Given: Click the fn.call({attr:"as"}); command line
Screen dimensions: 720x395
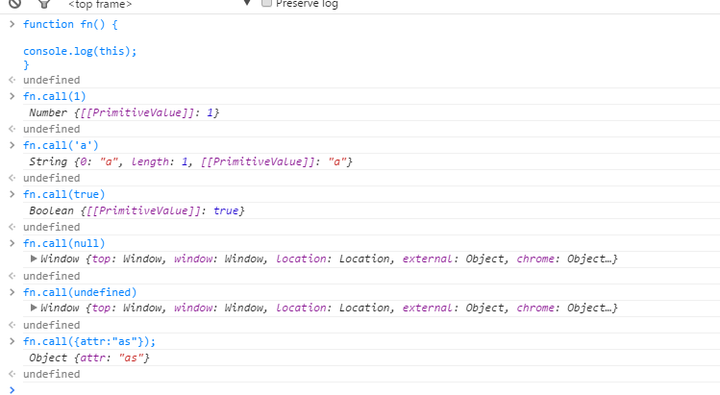Looking at the screenshot, I should click(90, 341).
